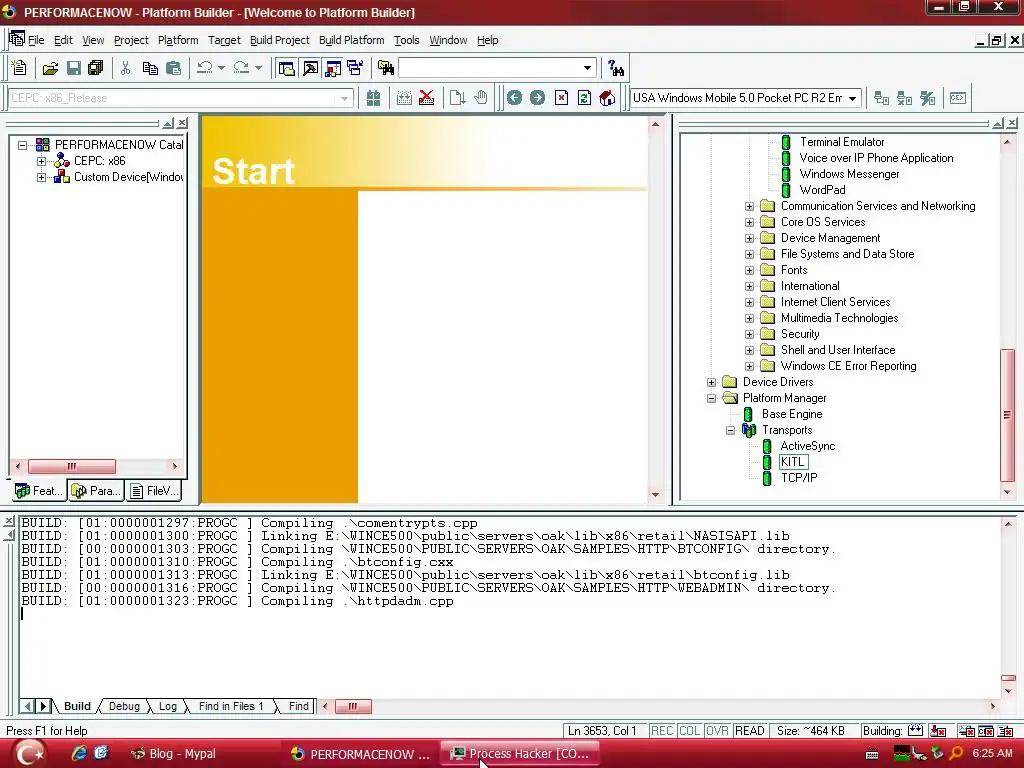The width and height of the screenshot is (1024, 768).
Task: Click the Help search question-mark binoculars icon
Action: (615, 68)
